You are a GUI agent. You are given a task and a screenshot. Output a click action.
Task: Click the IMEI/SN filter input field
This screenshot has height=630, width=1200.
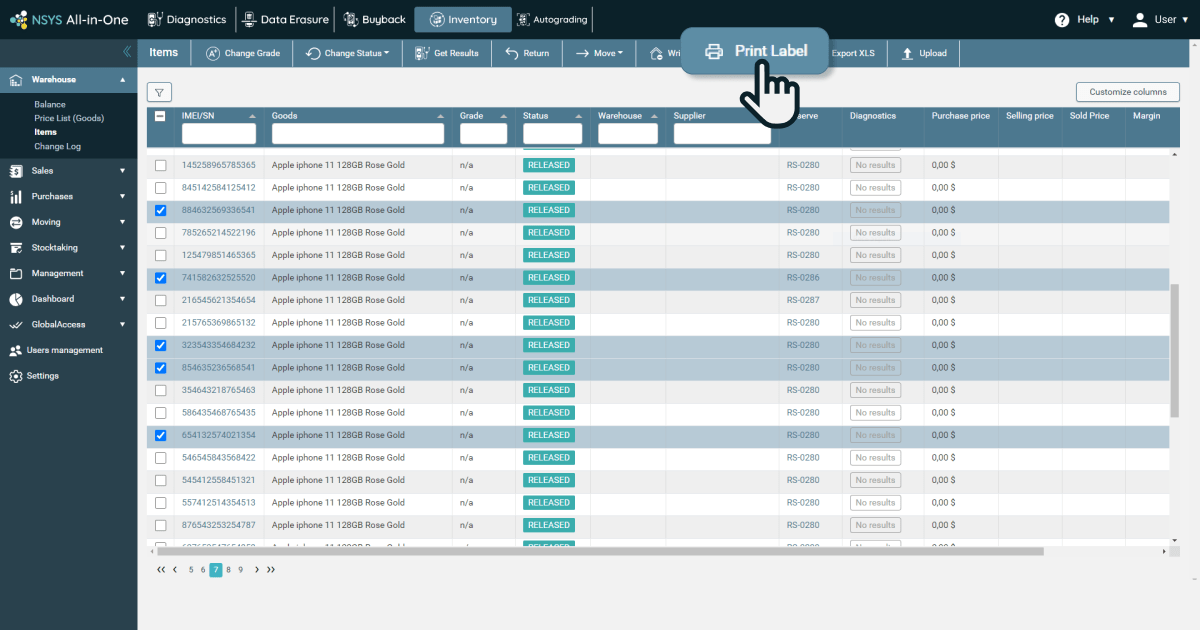(x=219, y=134)
